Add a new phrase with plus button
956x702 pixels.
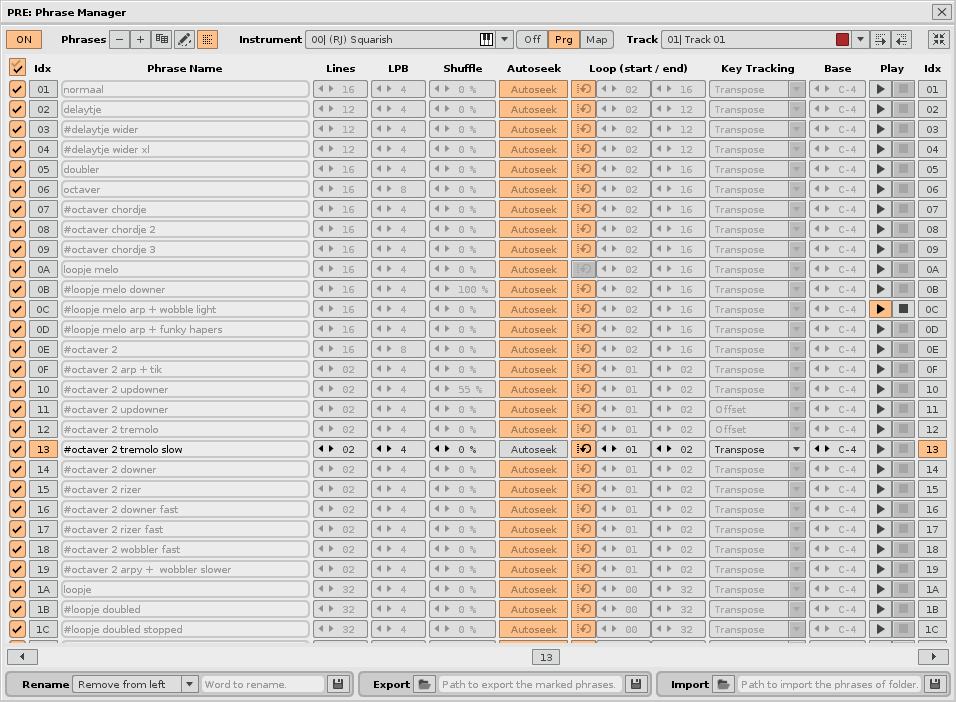coord(140,40)
